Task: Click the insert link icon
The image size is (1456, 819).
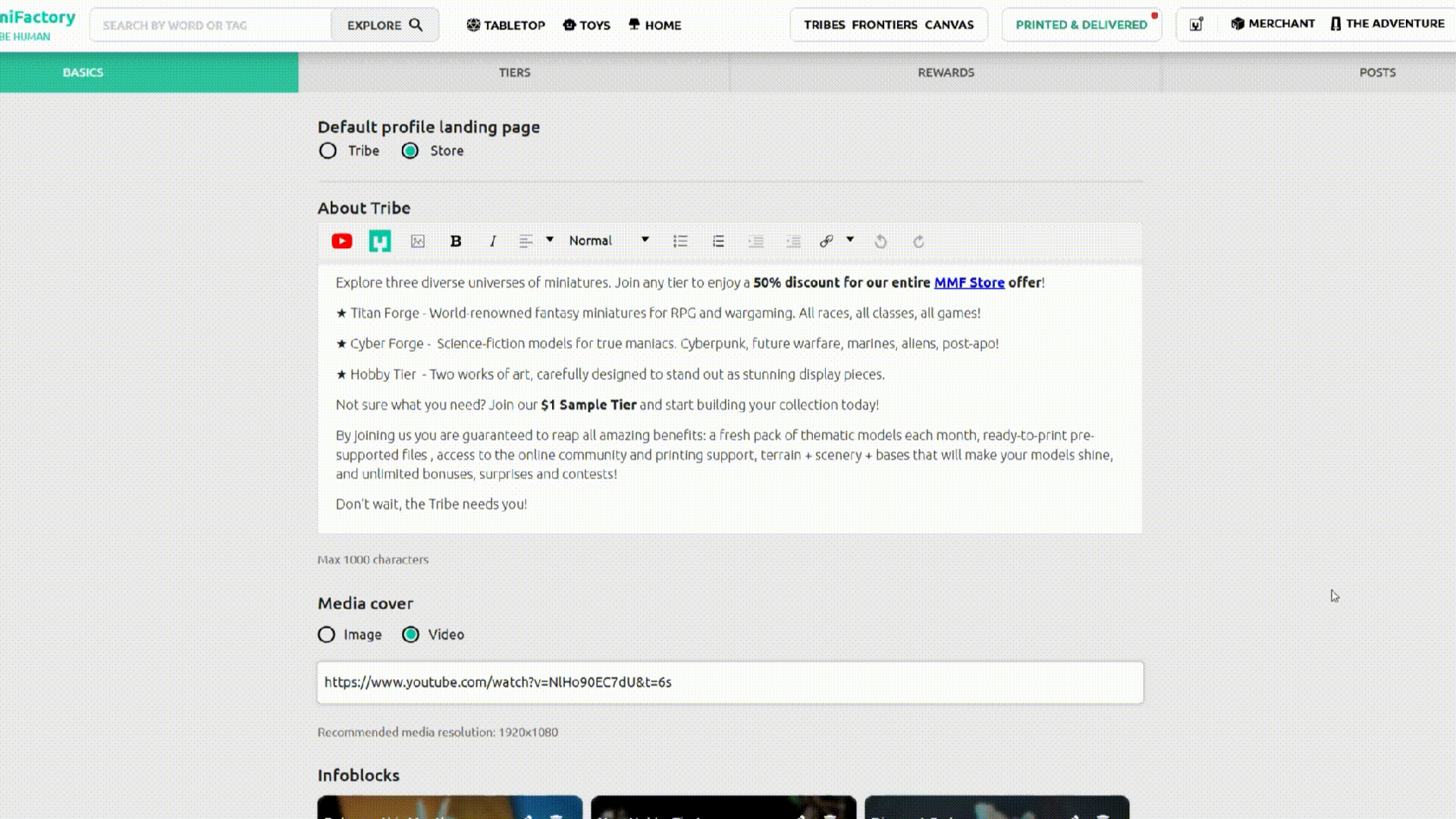Action: coord(827,241)
